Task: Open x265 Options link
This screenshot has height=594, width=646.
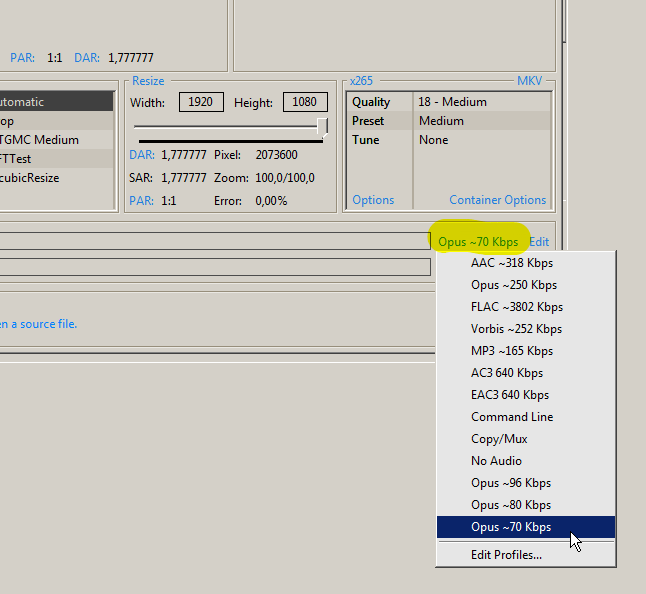Action: [373, 200]
